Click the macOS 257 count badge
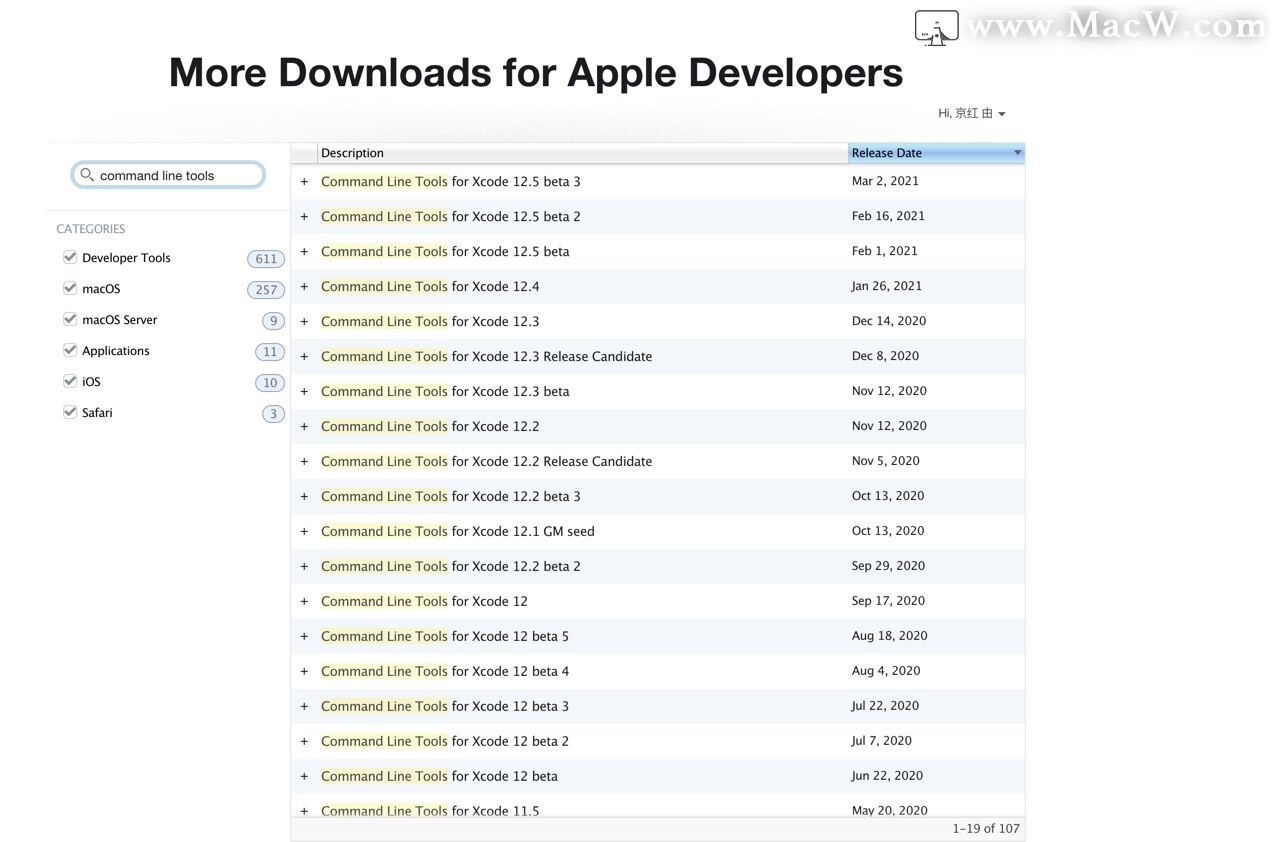1280x842 pixels. click(x=266, y=290)
